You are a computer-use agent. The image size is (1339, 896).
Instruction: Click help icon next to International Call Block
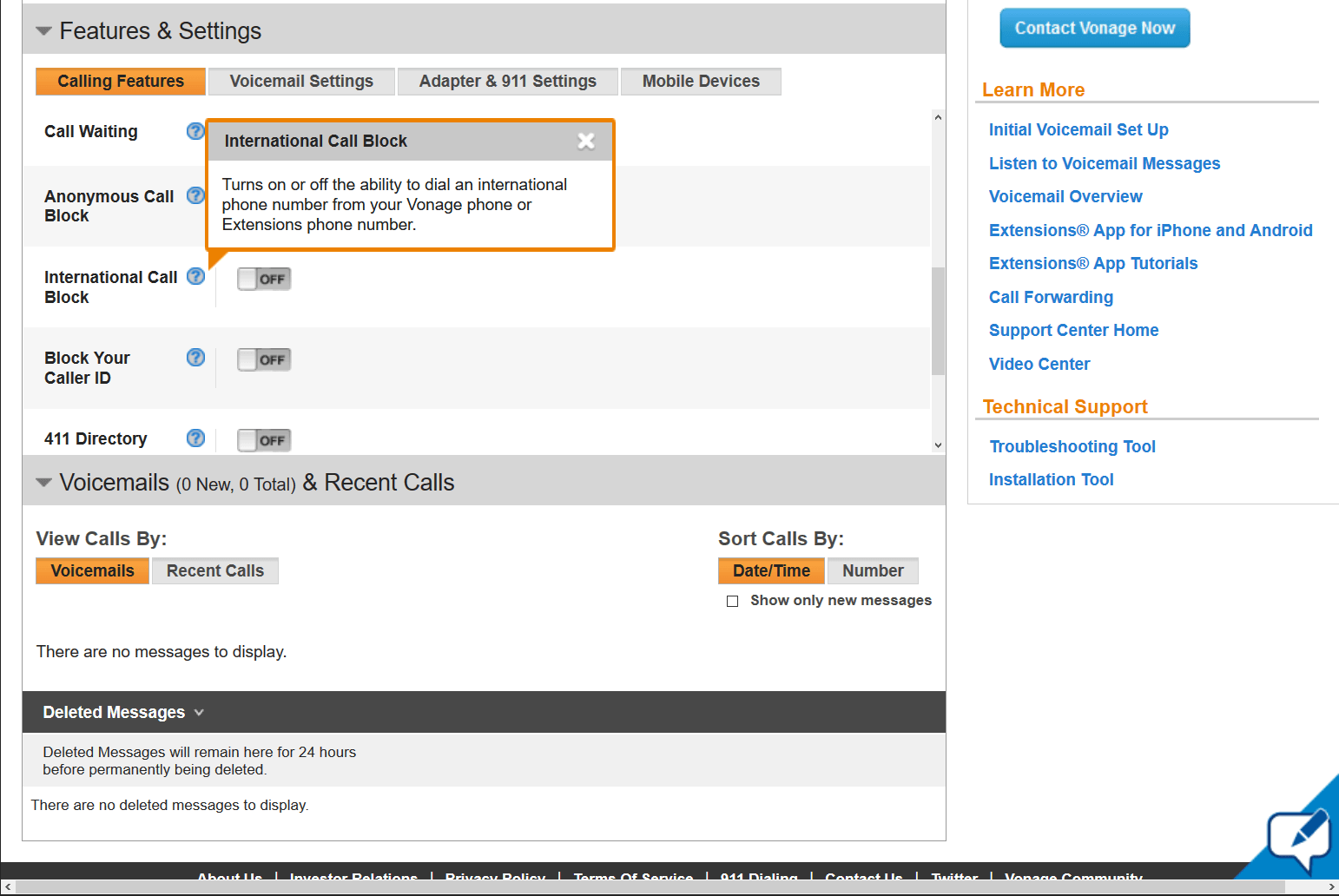(x=196, y=276)
